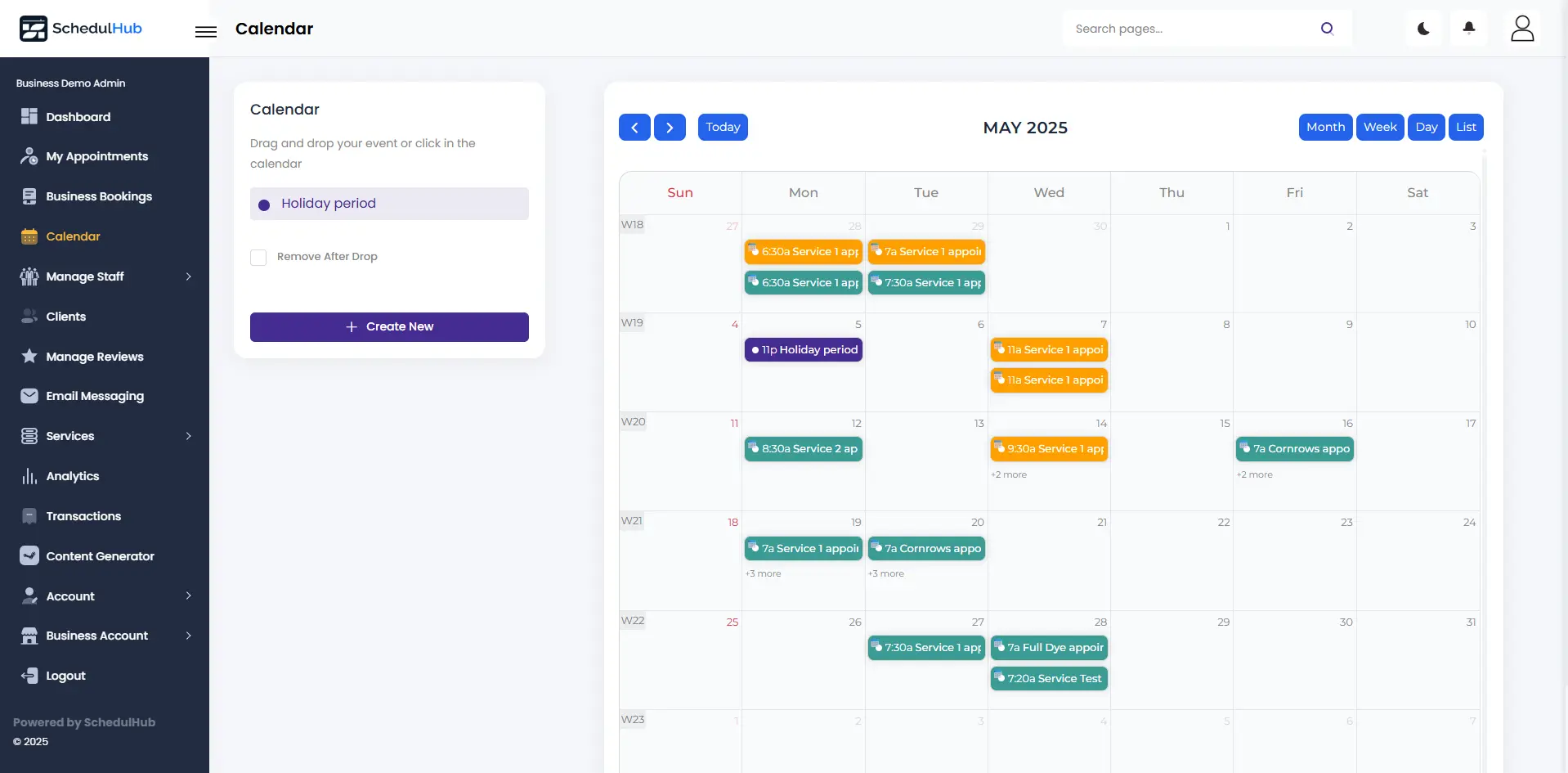Expand Business Account submenu
The height and width of the screenshot is (773, 1568).
(189, 636)
